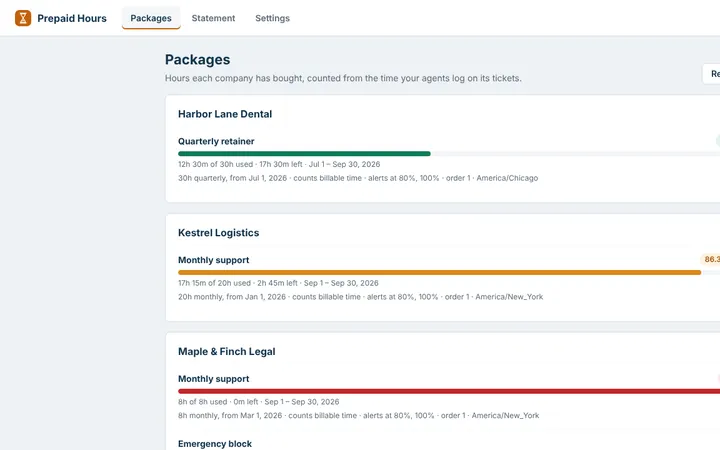The image size is (720, 450).
Task: Click the Maple & Finch Legal company name
Action: (x=227, y=352)
